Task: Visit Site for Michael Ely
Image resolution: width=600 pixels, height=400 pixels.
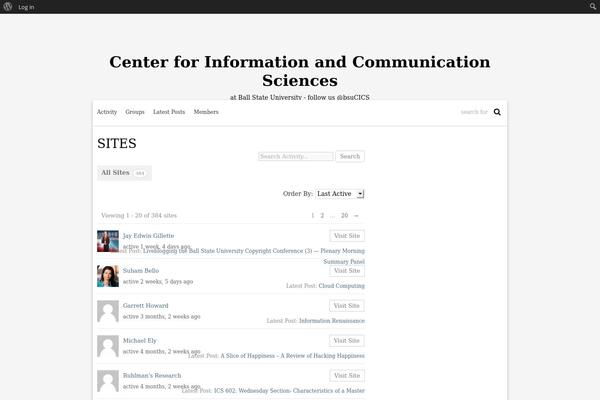Action: (347, 341)
